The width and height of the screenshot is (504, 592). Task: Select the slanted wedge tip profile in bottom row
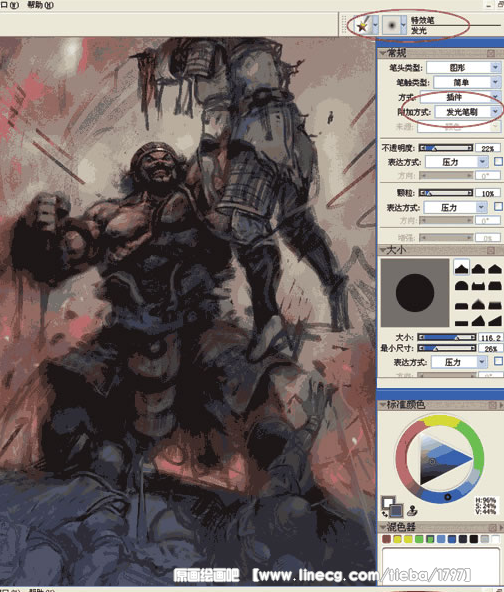point(478,321)
